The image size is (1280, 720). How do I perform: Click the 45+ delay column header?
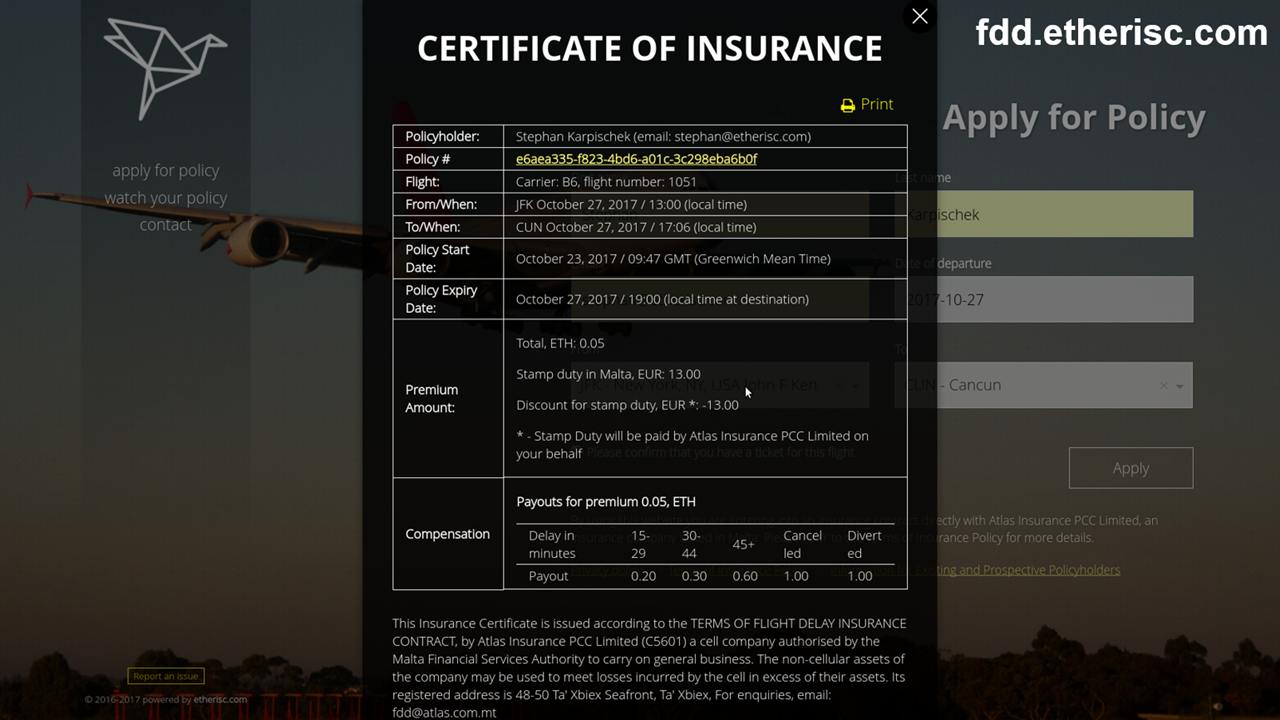pyautogui.click(x=744, y=544)
